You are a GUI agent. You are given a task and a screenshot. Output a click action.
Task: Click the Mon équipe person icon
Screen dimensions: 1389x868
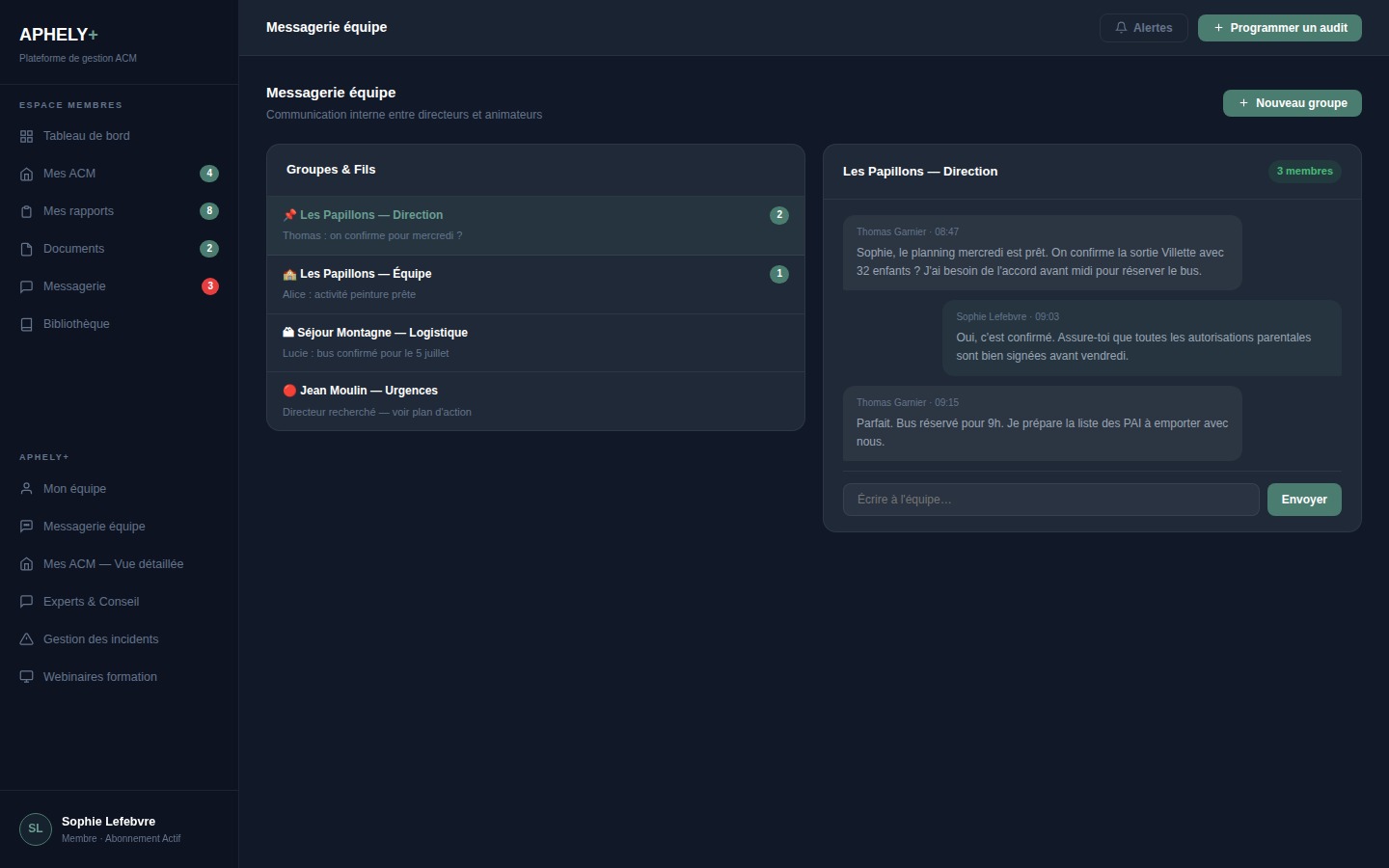[x=26, y=489]
